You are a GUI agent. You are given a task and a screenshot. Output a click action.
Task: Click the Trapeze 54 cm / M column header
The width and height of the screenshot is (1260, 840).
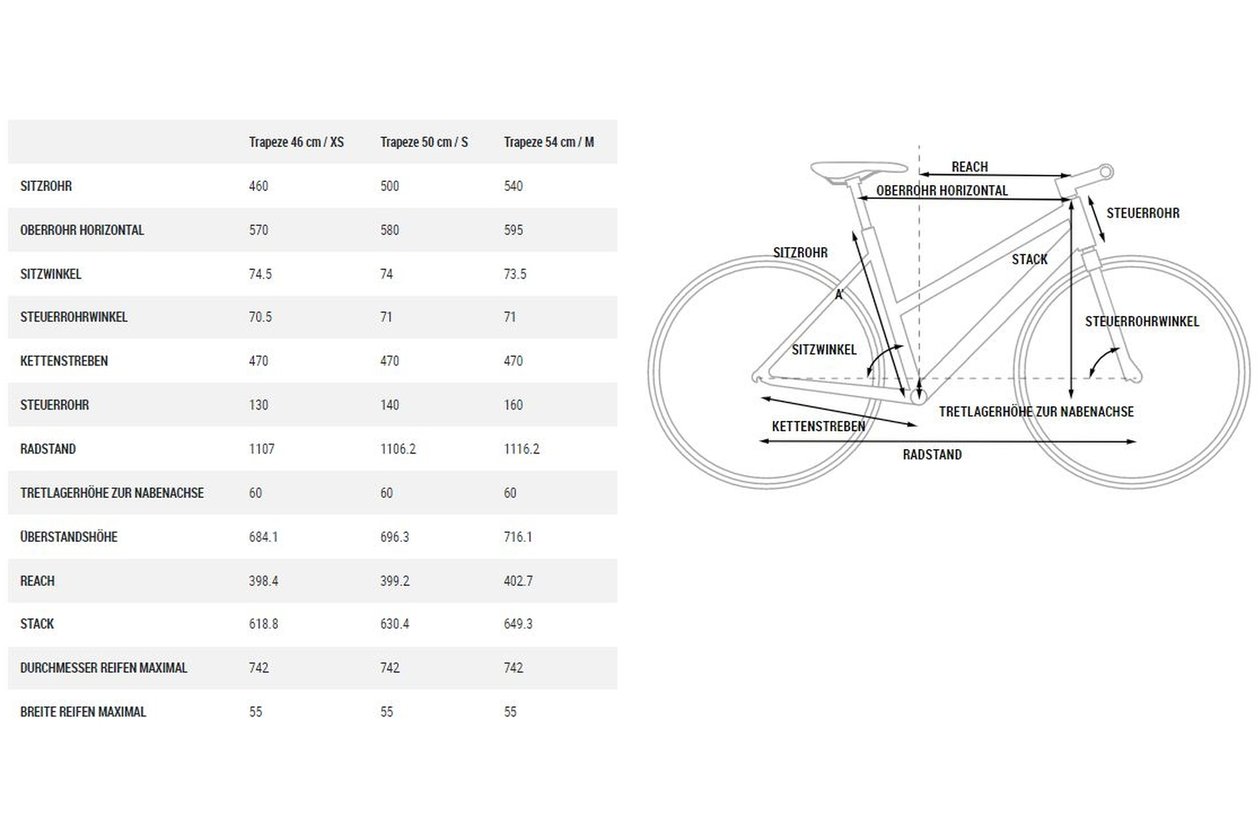pos(549,142)
